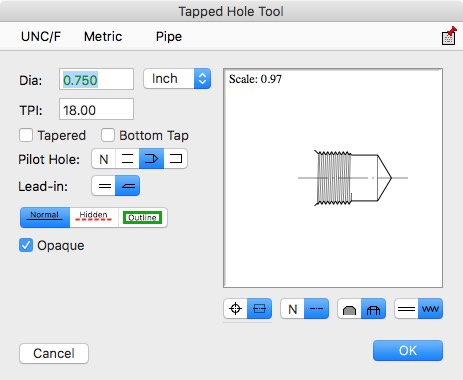This screenshot has width=463, height=380.
Task: Choose the flat-bottom pilot hole icon
Action: pyautogui.click(x=175, y=159)
